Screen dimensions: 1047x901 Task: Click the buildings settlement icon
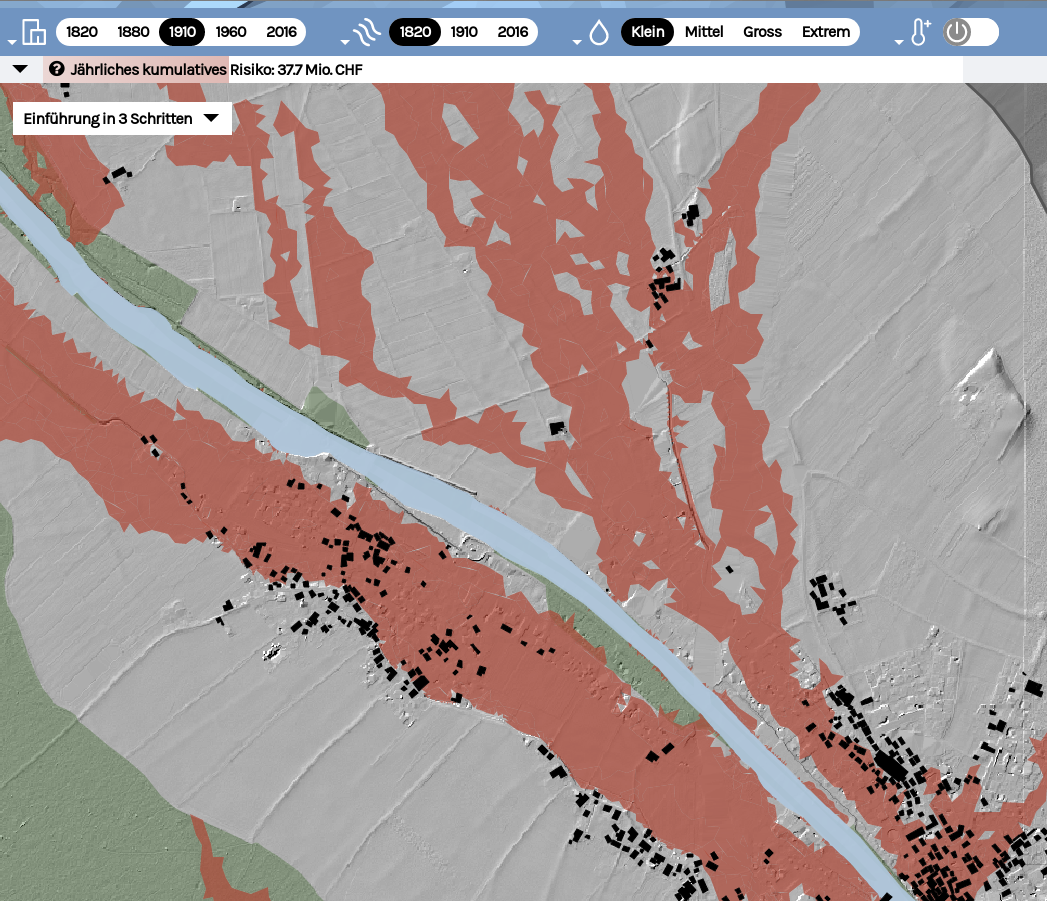[x=34, y=32]
